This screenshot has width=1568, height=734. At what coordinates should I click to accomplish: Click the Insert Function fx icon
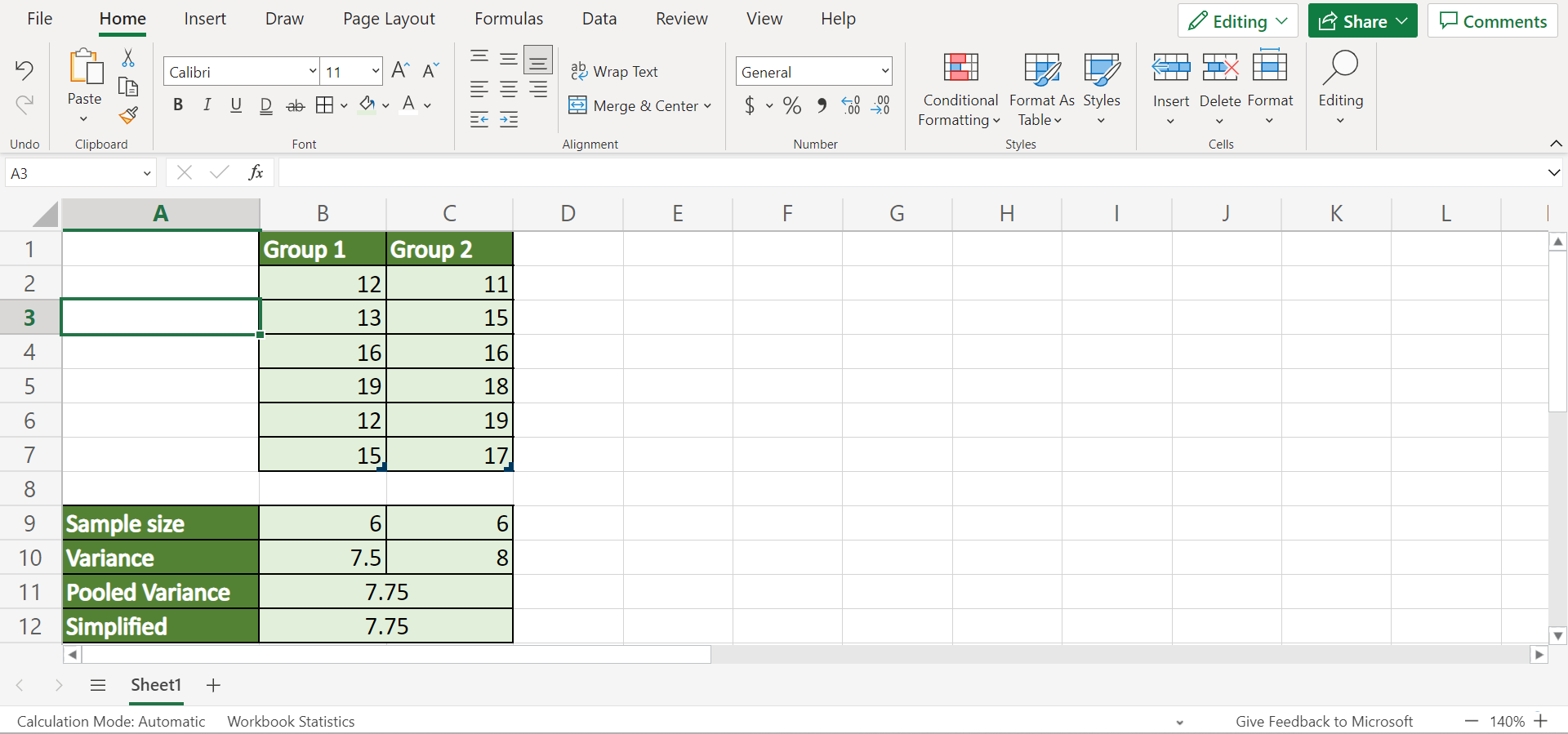tap(256, 172)
